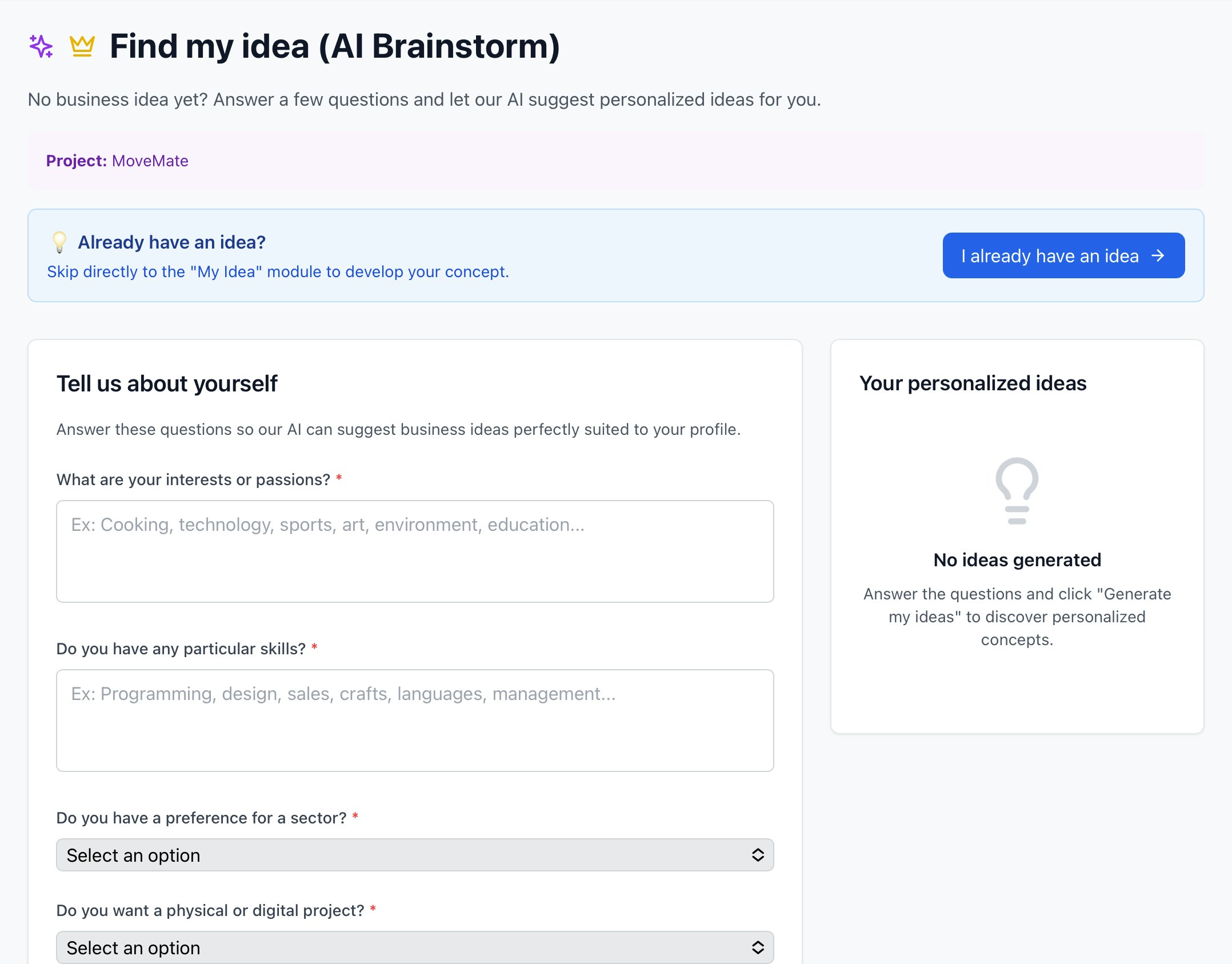Click the "No ideas generated" message
The image size is (1232, 964).
tap(1017, 559)
